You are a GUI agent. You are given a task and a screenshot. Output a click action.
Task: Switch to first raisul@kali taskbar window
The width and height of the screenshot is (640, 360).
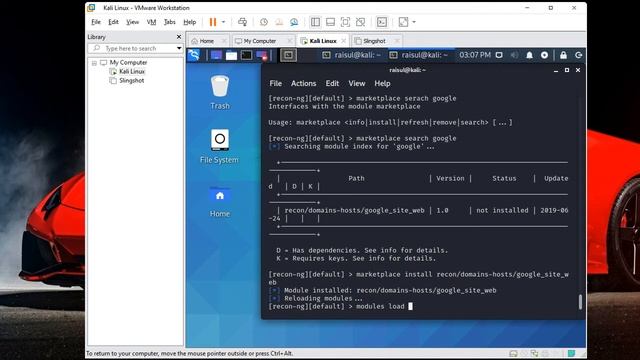tap(351, 55)
